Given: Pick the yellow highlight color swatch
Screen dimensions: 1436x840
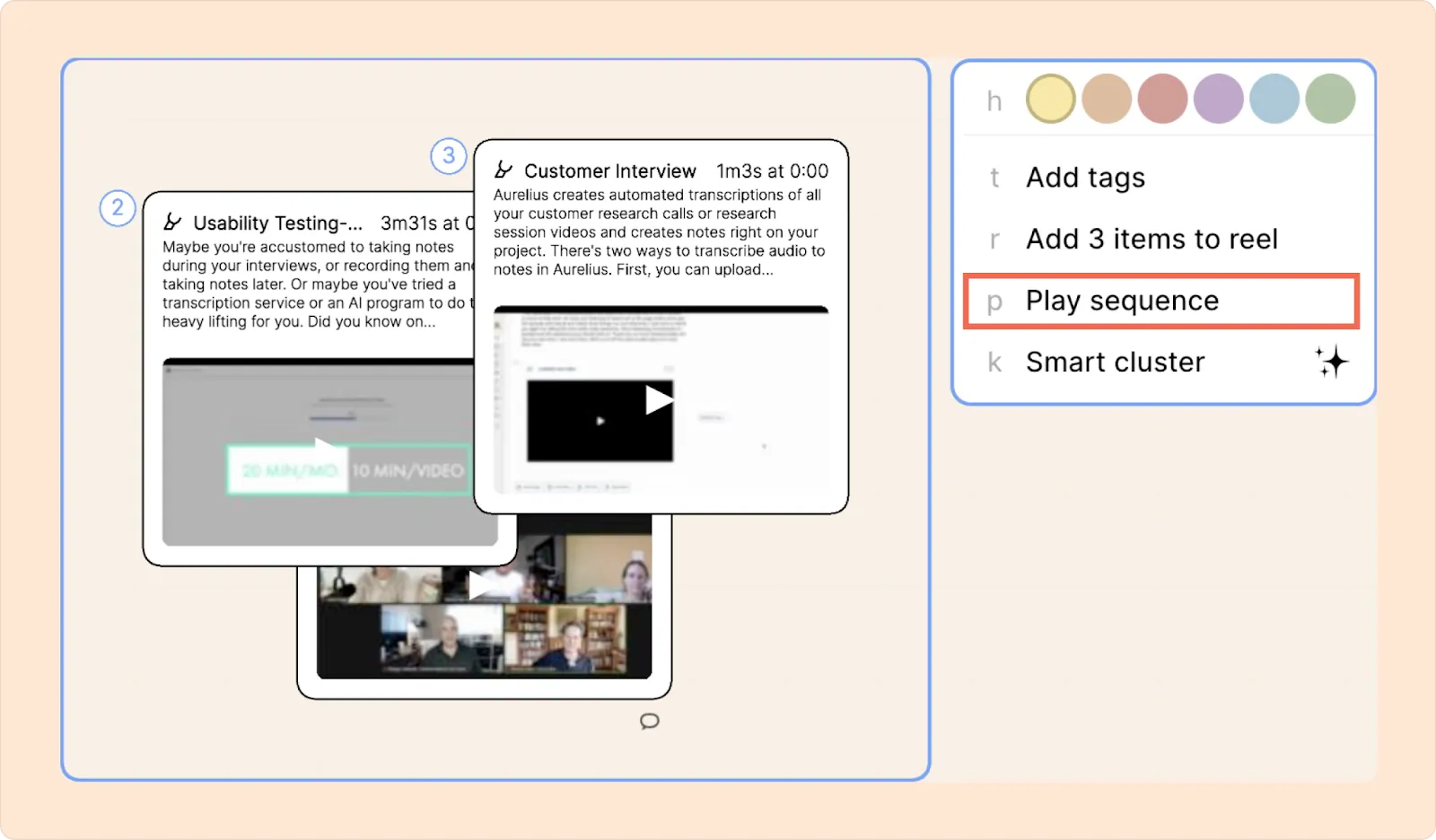Looking at the screenshot, I should 1050,99.
